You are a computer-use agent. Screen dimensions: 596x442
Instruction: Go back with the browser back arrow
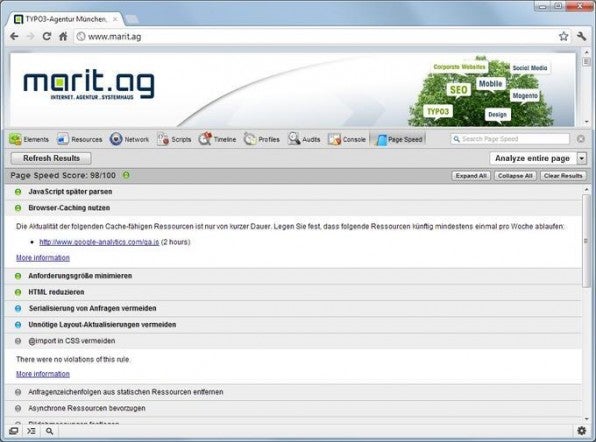pyautogui.click(x=14, y=36)
